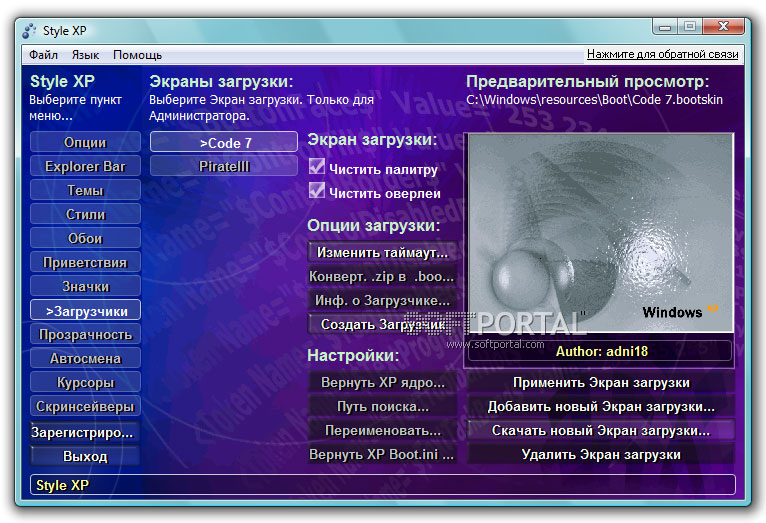Open the Прозрачность section
The height and width of the screenshot is (523, 766).
(85, 335)
